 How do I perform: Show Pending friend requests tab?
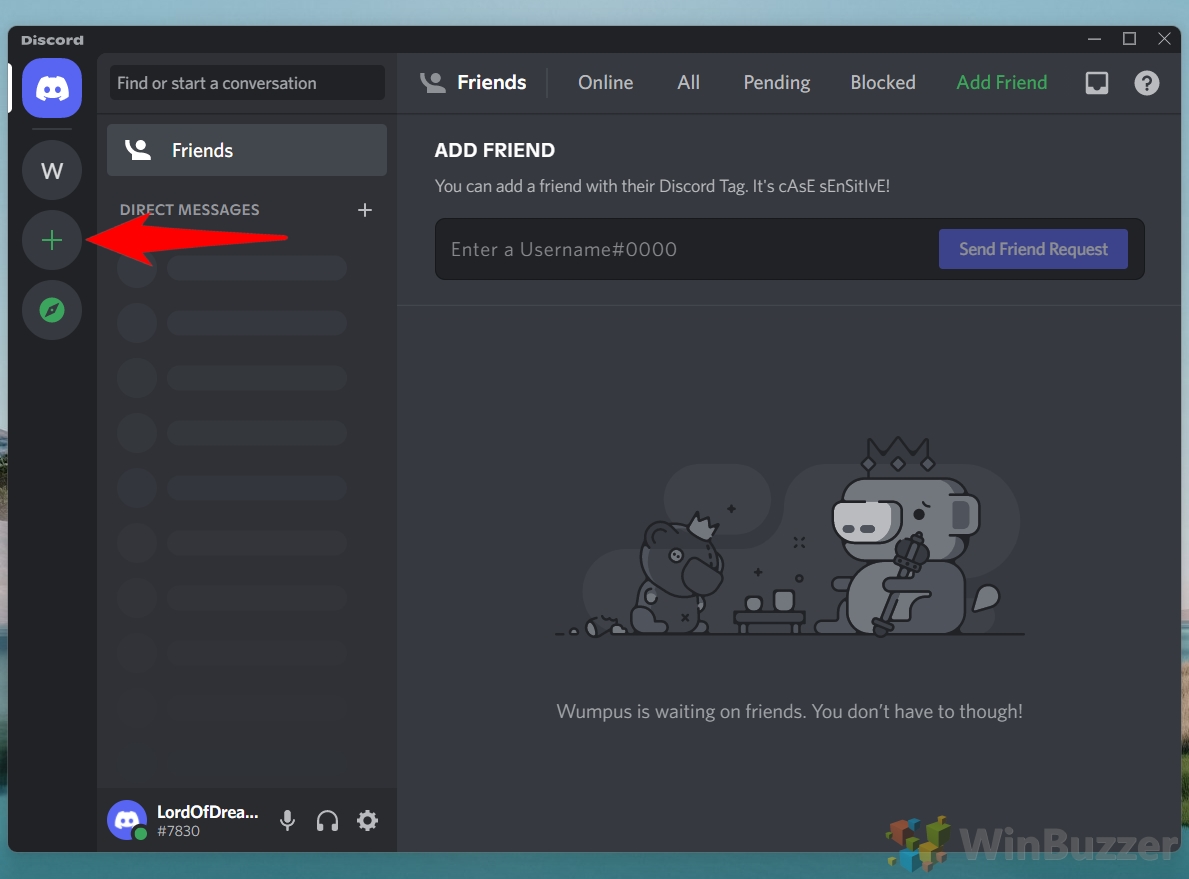(776, 83)
